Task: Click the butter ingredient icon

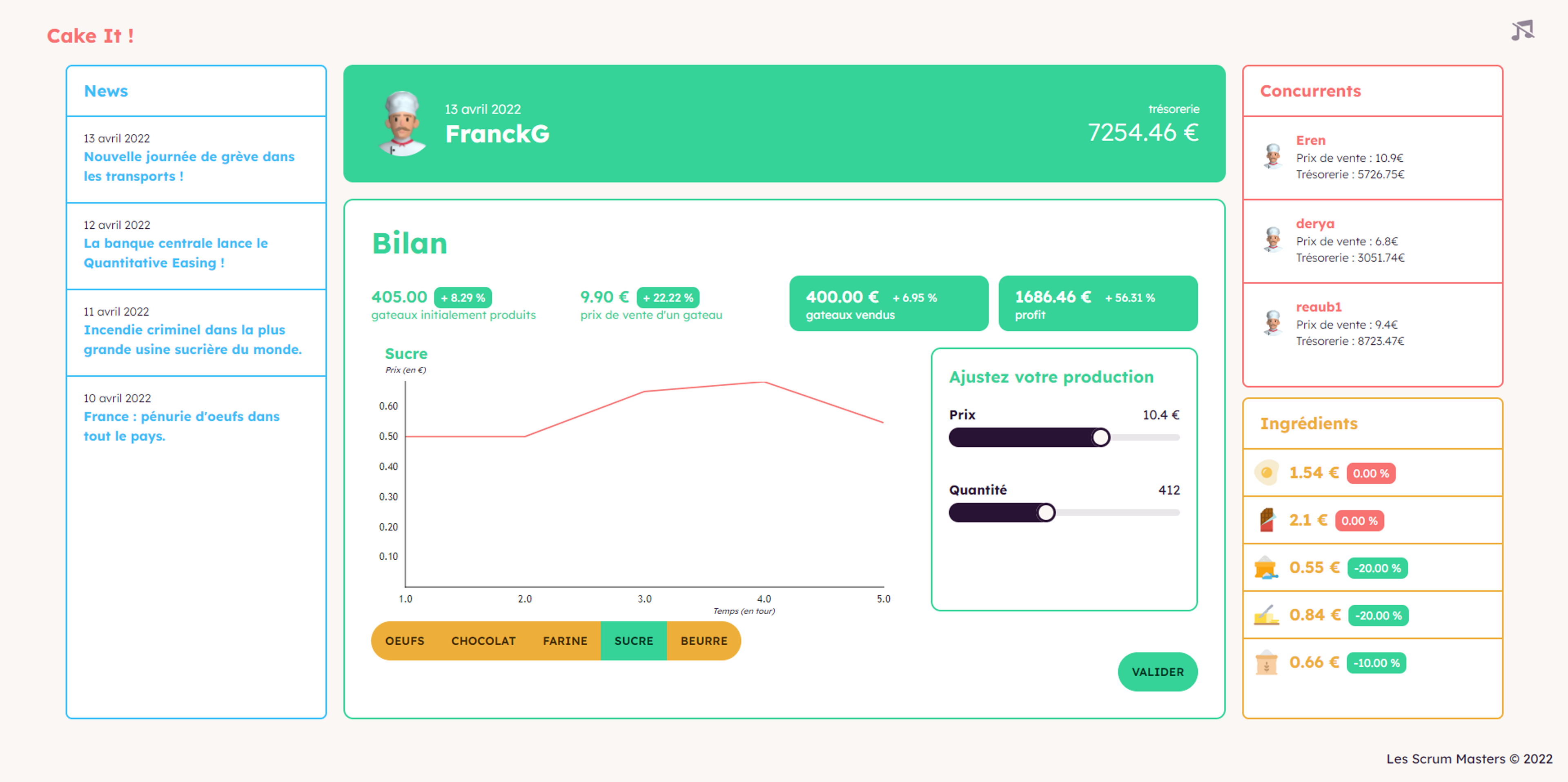Action: coord(1267,615)
